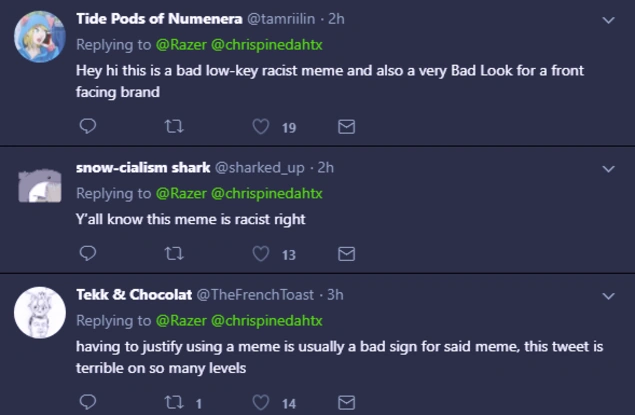View snow-cialism shark's profile picture
Screen dimensions: 635x415
(40, 186)
